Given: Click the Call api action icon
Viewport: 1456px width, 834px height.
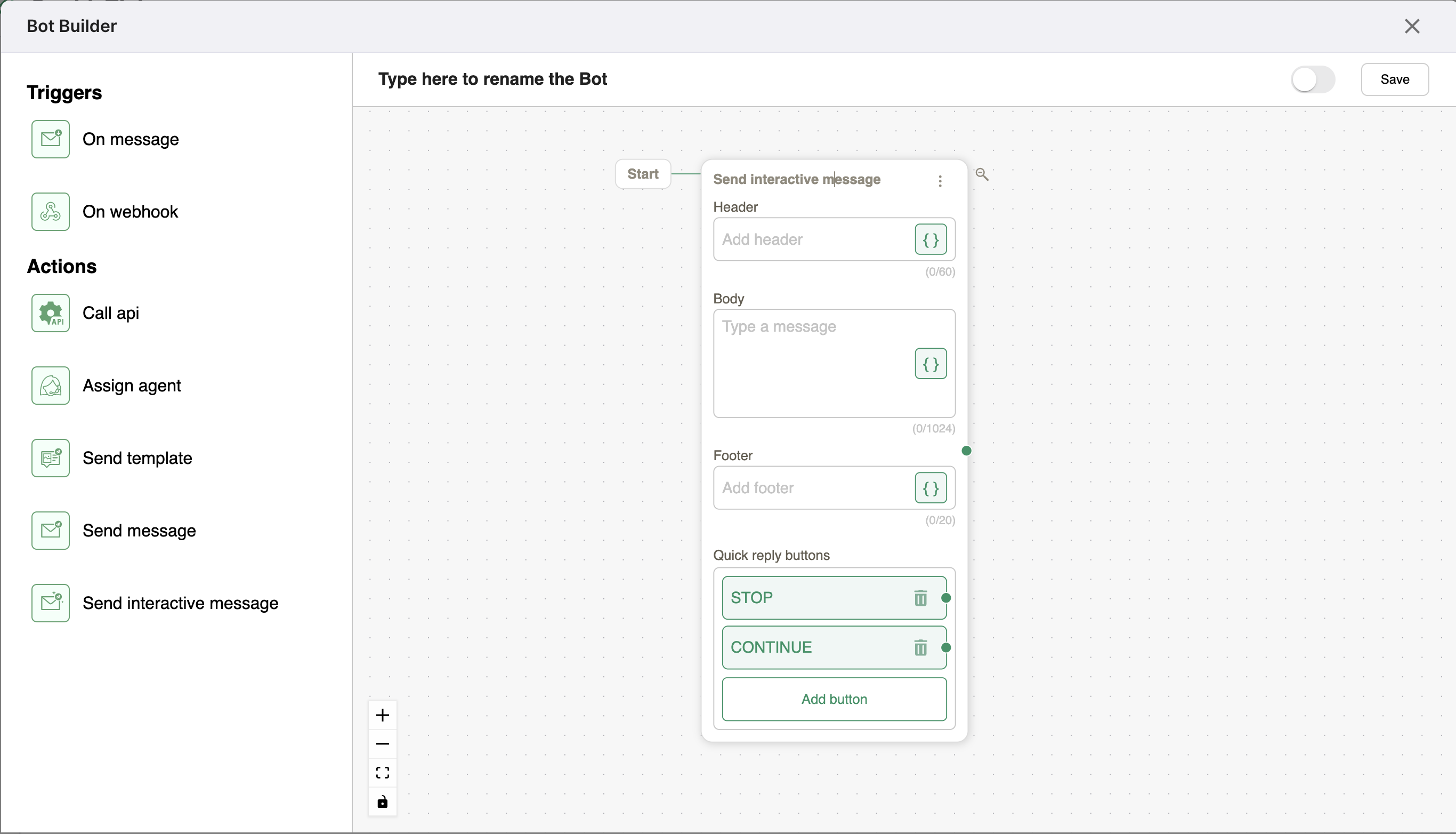Looking at the screenshot, I should click(51, 312).
